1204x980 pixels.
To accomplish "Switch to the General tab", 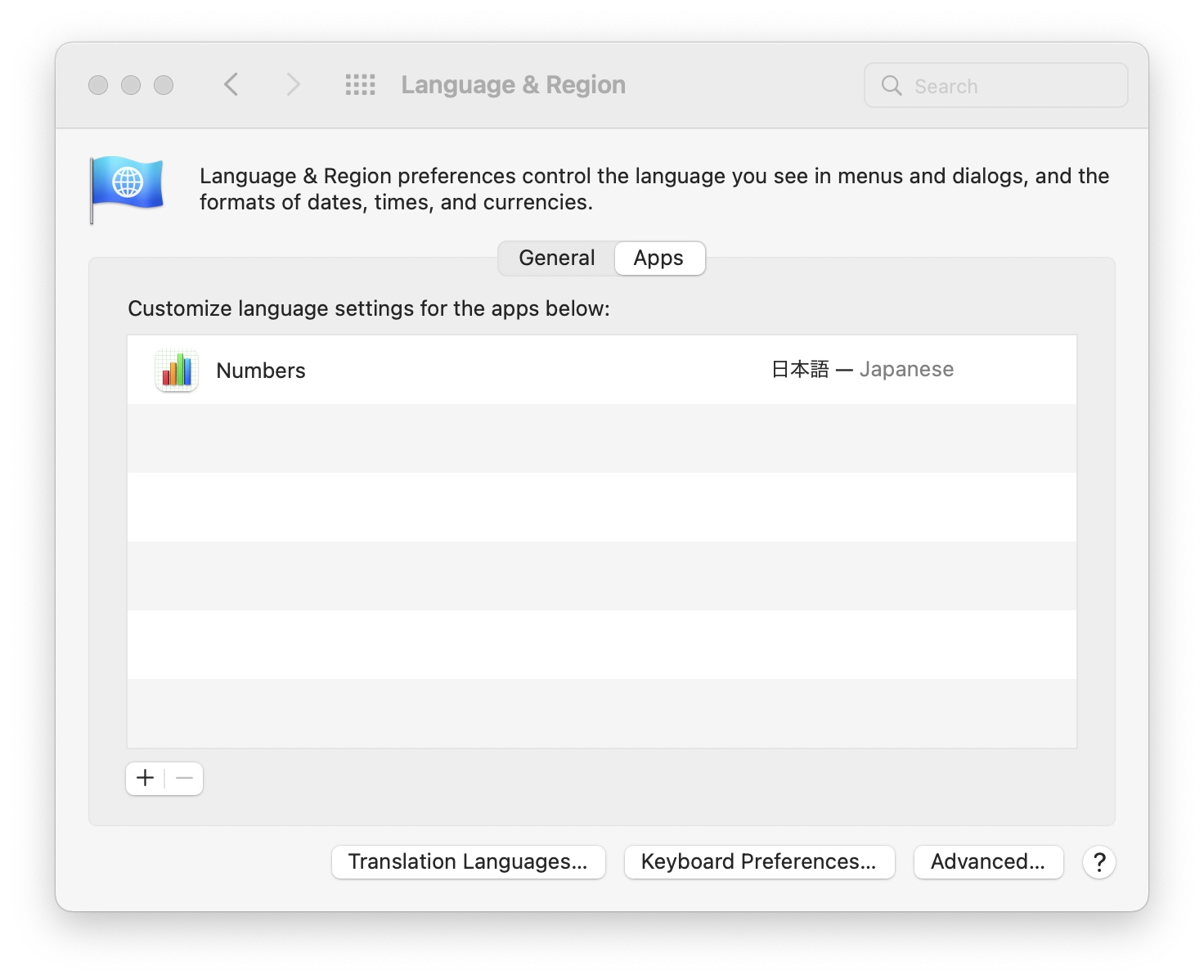I will pyautogui.click(x=557, y=258).
